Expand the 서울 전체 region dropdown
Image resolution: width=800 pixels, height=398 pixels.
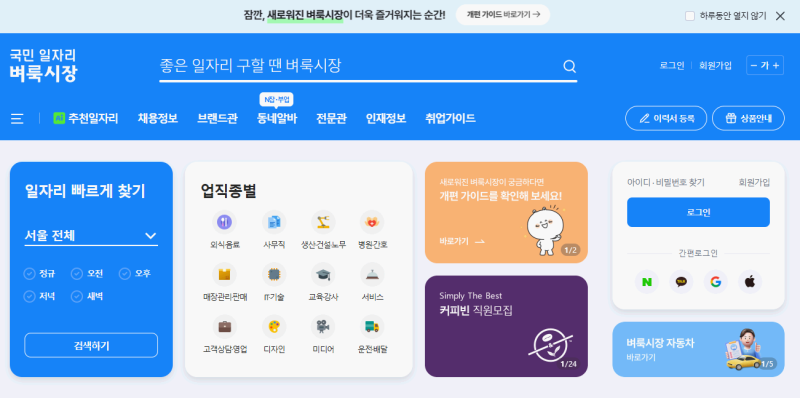tap(91, 236)
